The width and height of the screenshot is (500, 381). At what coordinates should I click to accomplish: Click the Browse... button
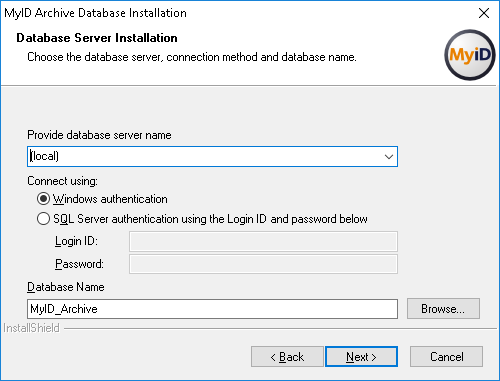pyautogui.click(x=443, y=309)
